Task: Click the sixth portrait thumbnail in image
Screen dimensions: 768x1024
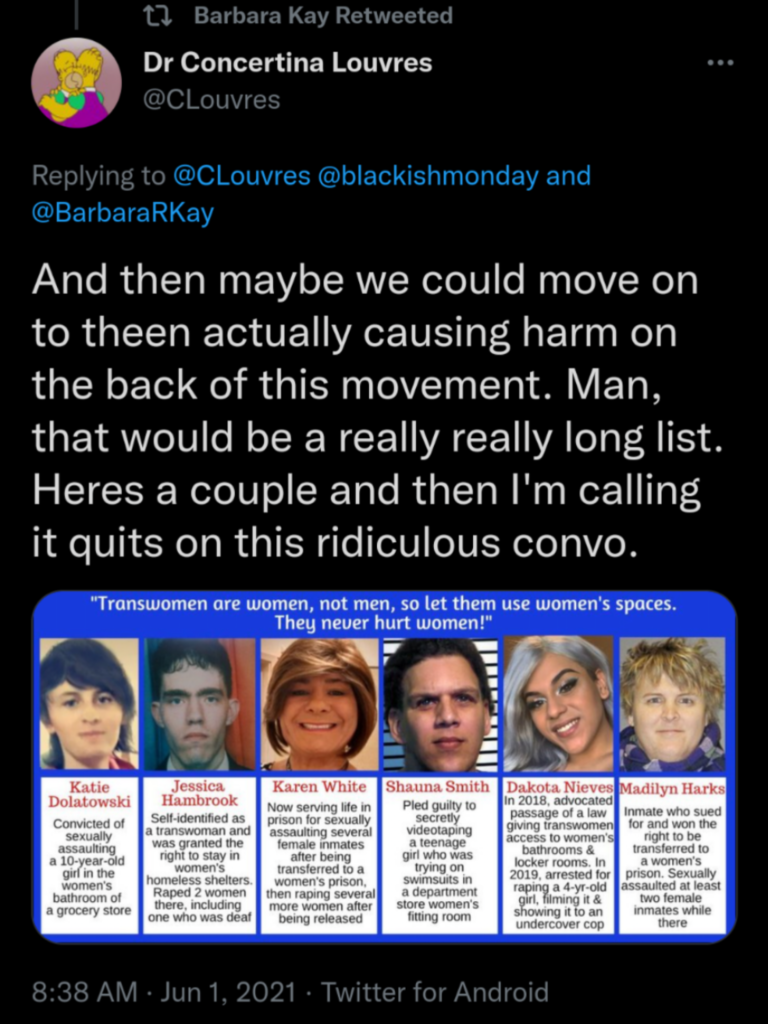Action: [x=672, y=703]
